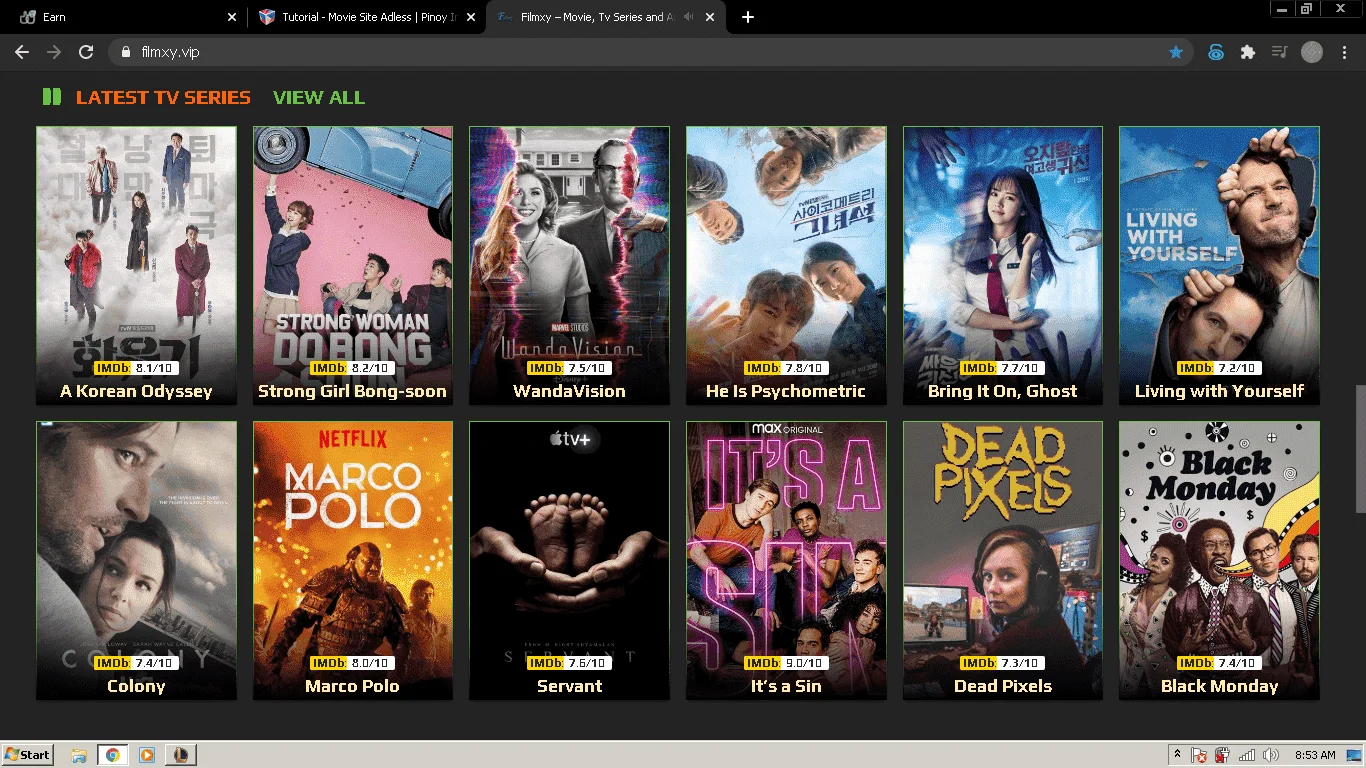Screen dimensions: 1366x768
Task: Click the blue extension icon beside the bookmark star
Action: pyautogui.click(x=1216, y=52)
